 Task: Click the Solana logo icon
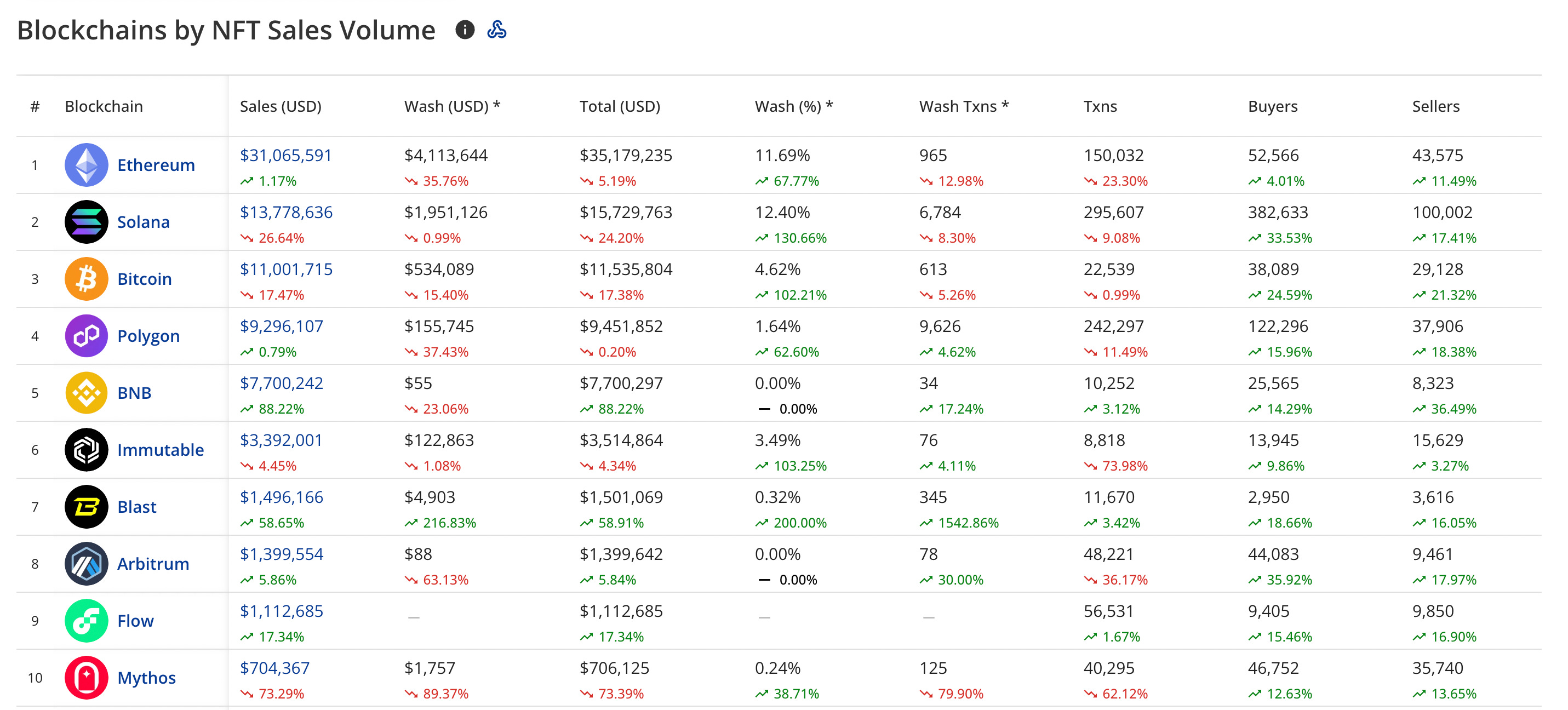(87, 222)
